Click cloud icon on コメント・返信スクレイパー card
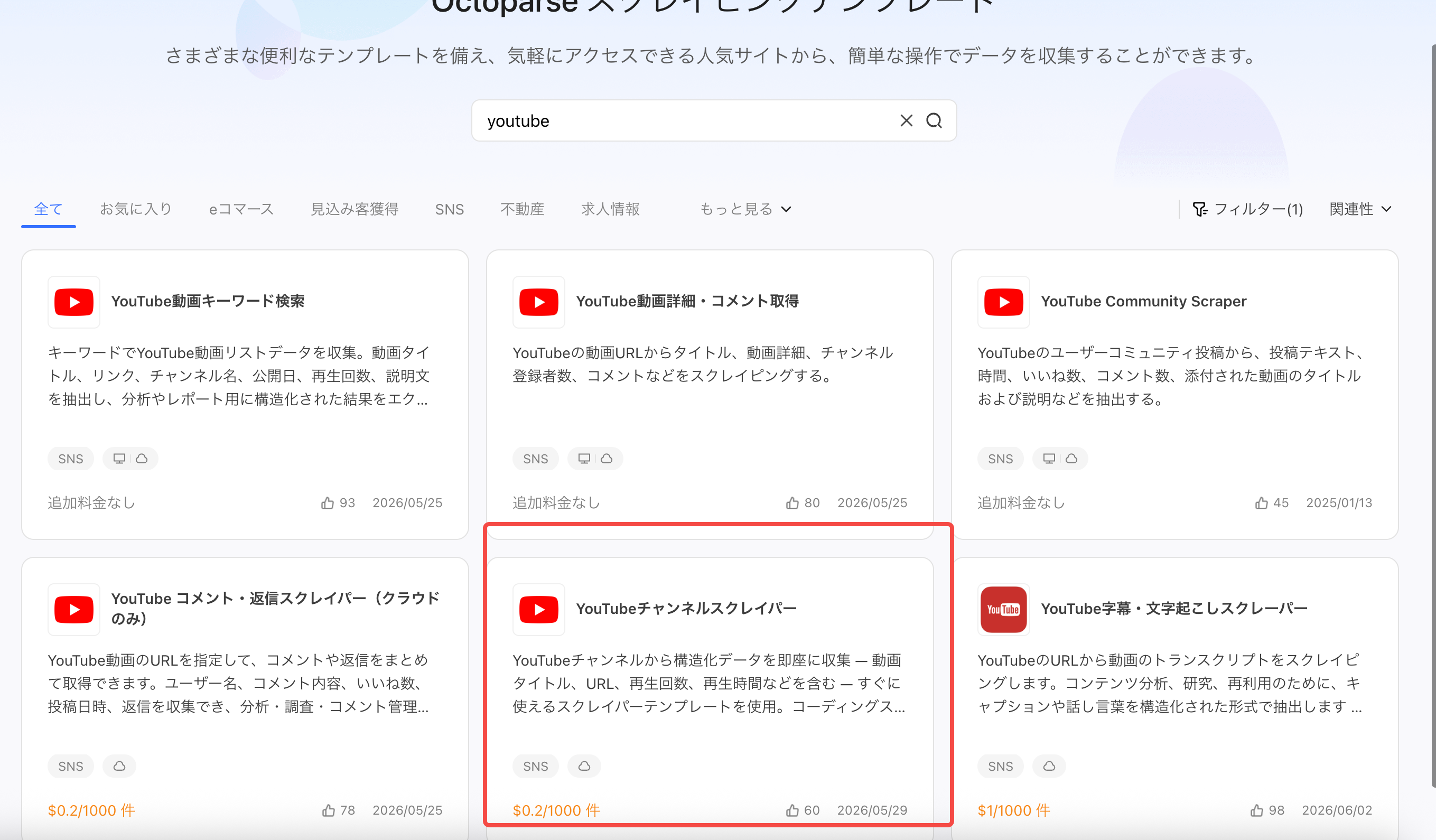This screenshot has width=1436, height=840. [x=119, y=767]
